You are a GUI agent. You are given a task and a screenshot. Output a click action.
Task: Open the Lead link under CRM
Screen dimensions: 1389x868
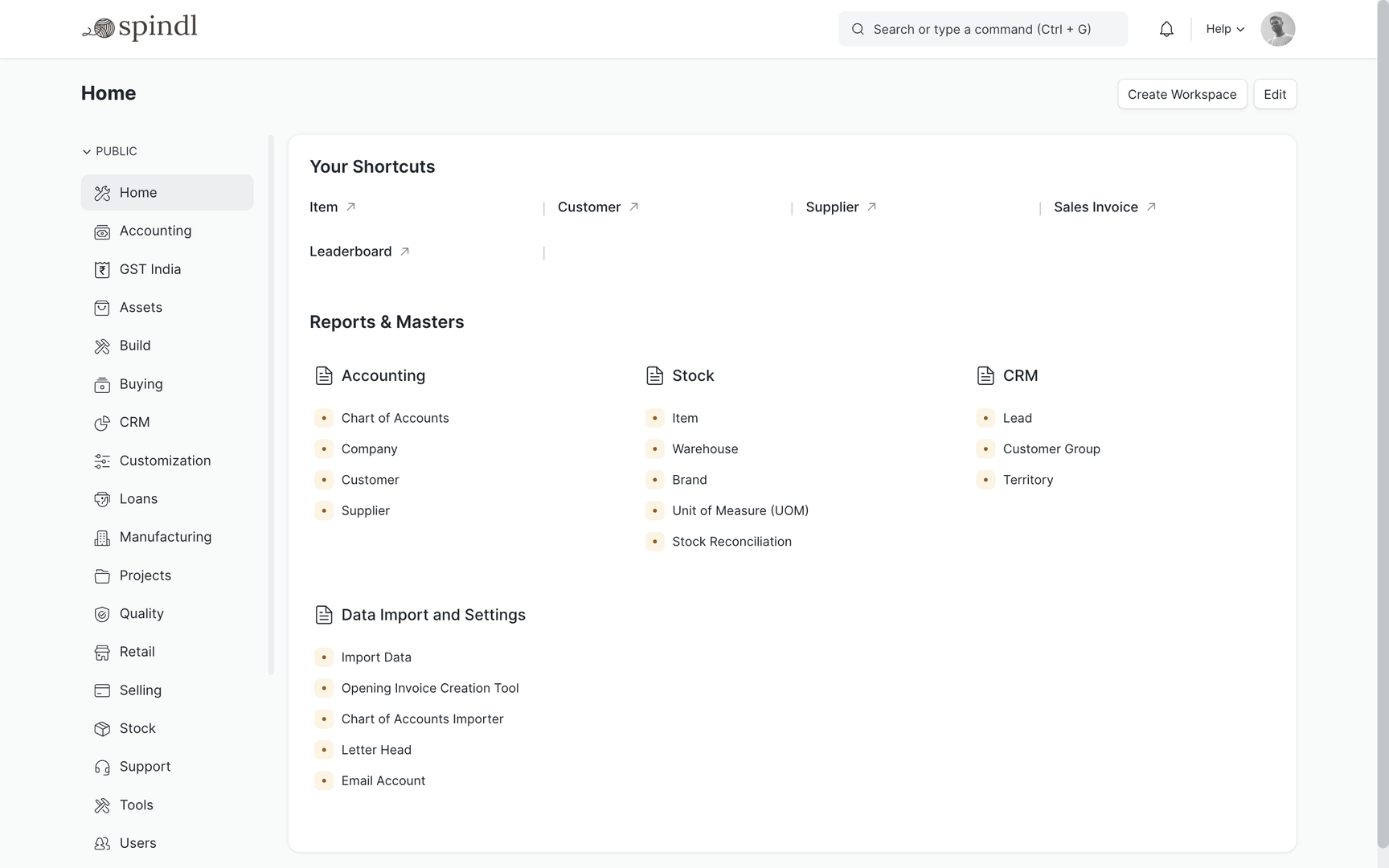click(x=1018, y=418)
